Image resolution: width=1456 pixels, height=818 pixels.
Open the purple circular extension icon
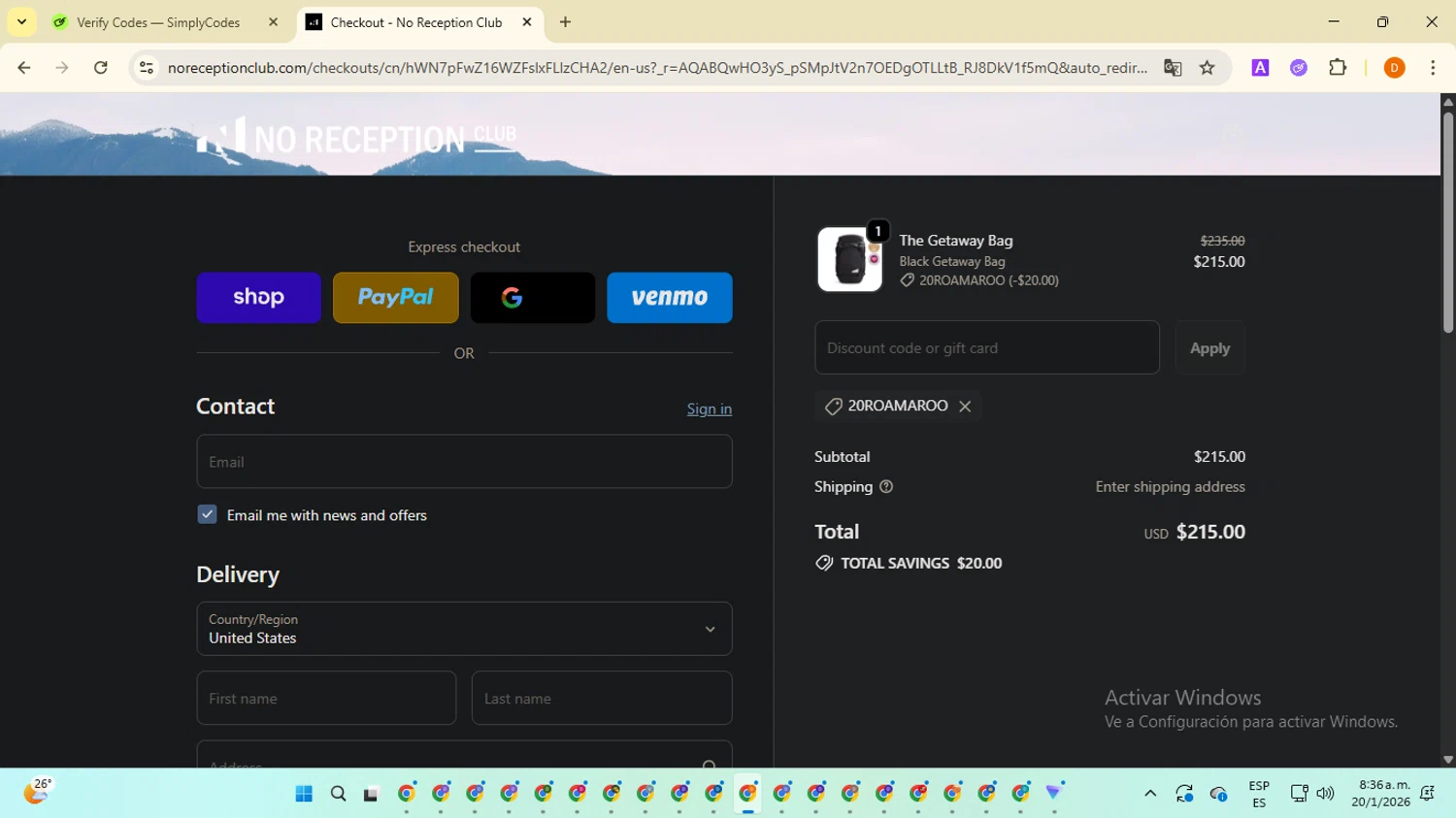(1299, 68)
